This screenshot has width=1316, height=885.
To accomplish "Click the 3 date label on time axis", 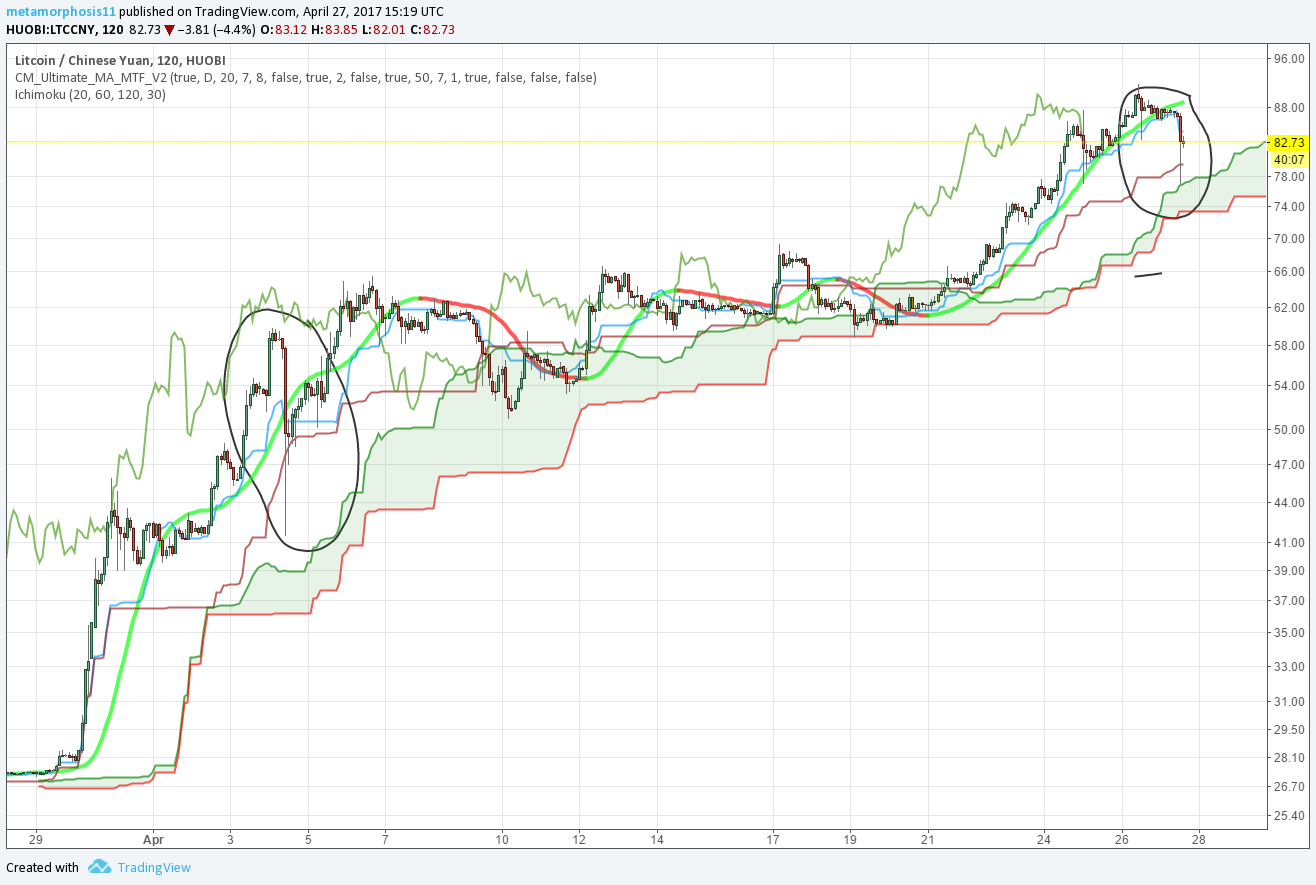I will pyautogui.click(x=230, y=839).
